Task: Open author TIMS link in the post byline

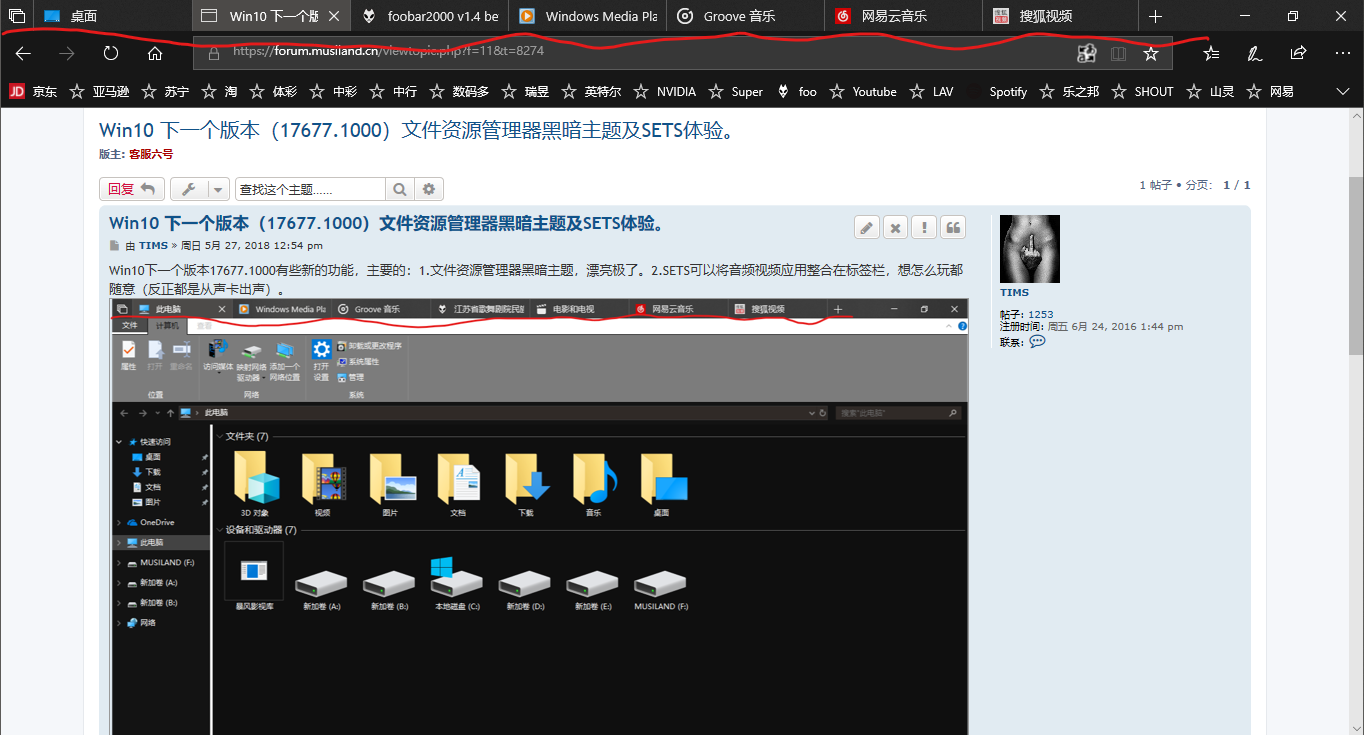Action: click(153, 245)
